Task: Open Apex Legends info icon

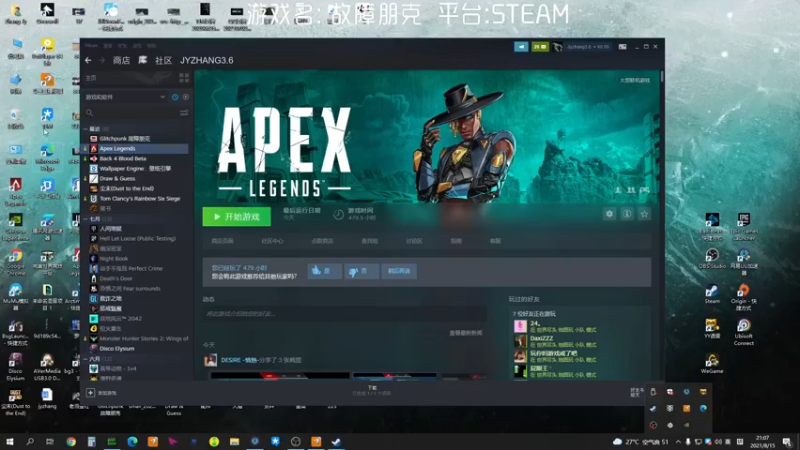Action: pyautogui.click(x=627, y=214)
